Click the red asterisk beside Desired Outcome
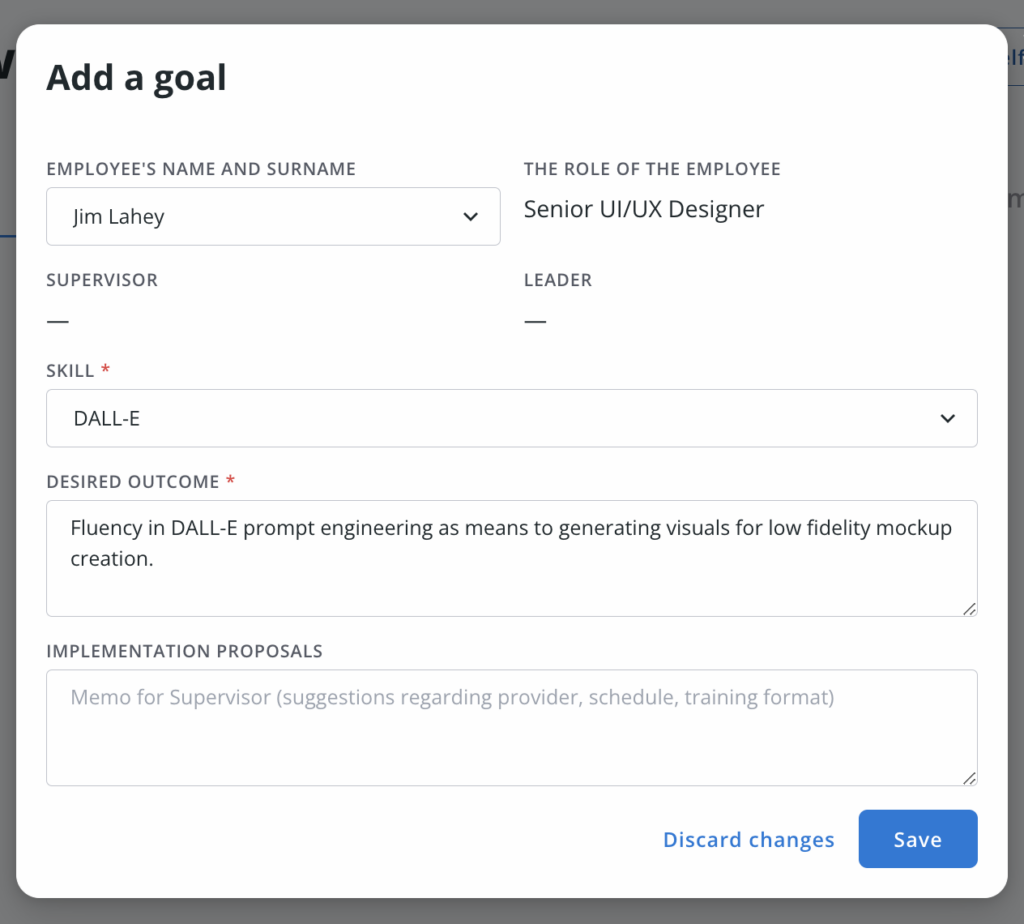The width and height of the screenshot is (1024, 924). (231, 481)
